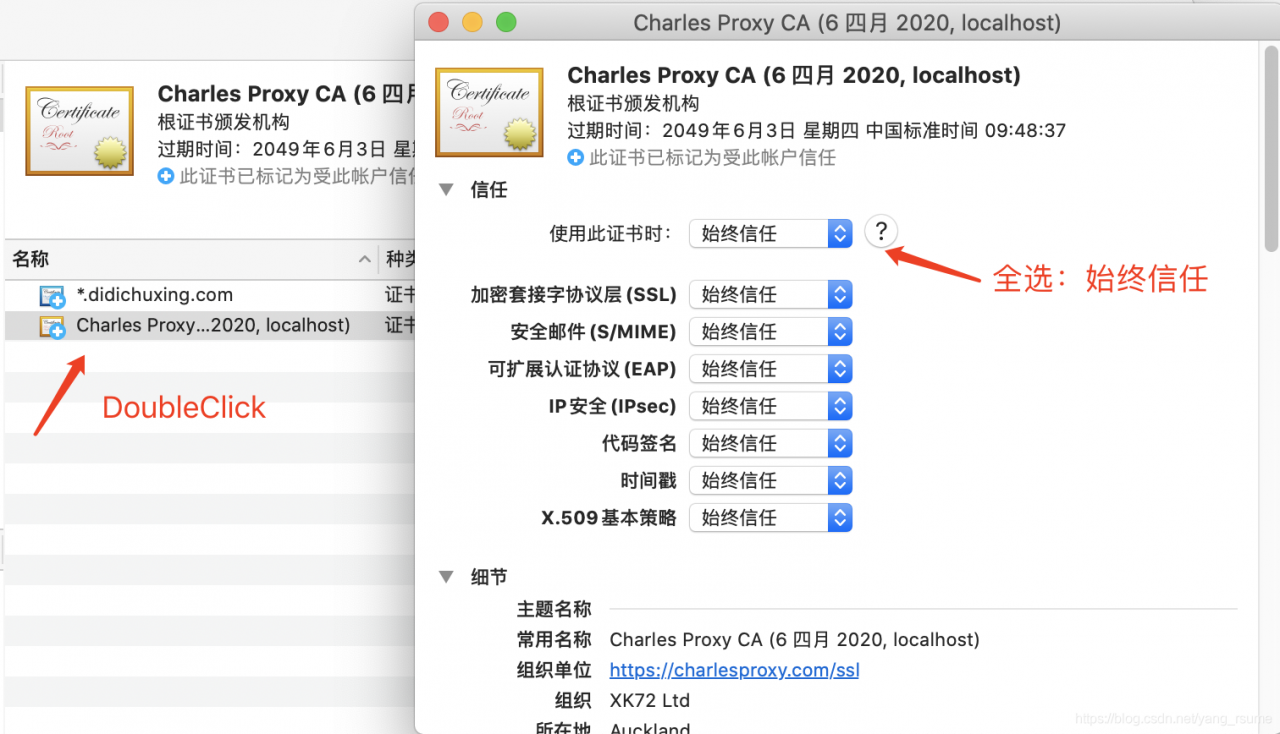
Task: Open the 代码签名 trust dropdown
Action: [x=771, y=443]
